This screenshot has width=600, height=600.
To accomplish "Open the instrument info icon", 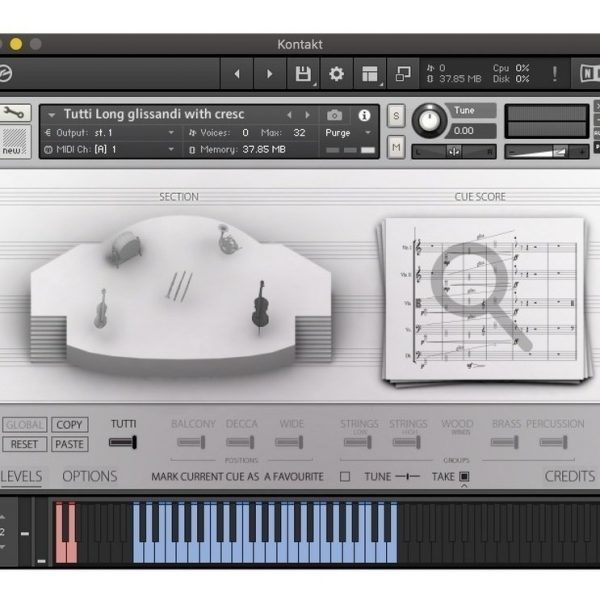I will 364,115.
